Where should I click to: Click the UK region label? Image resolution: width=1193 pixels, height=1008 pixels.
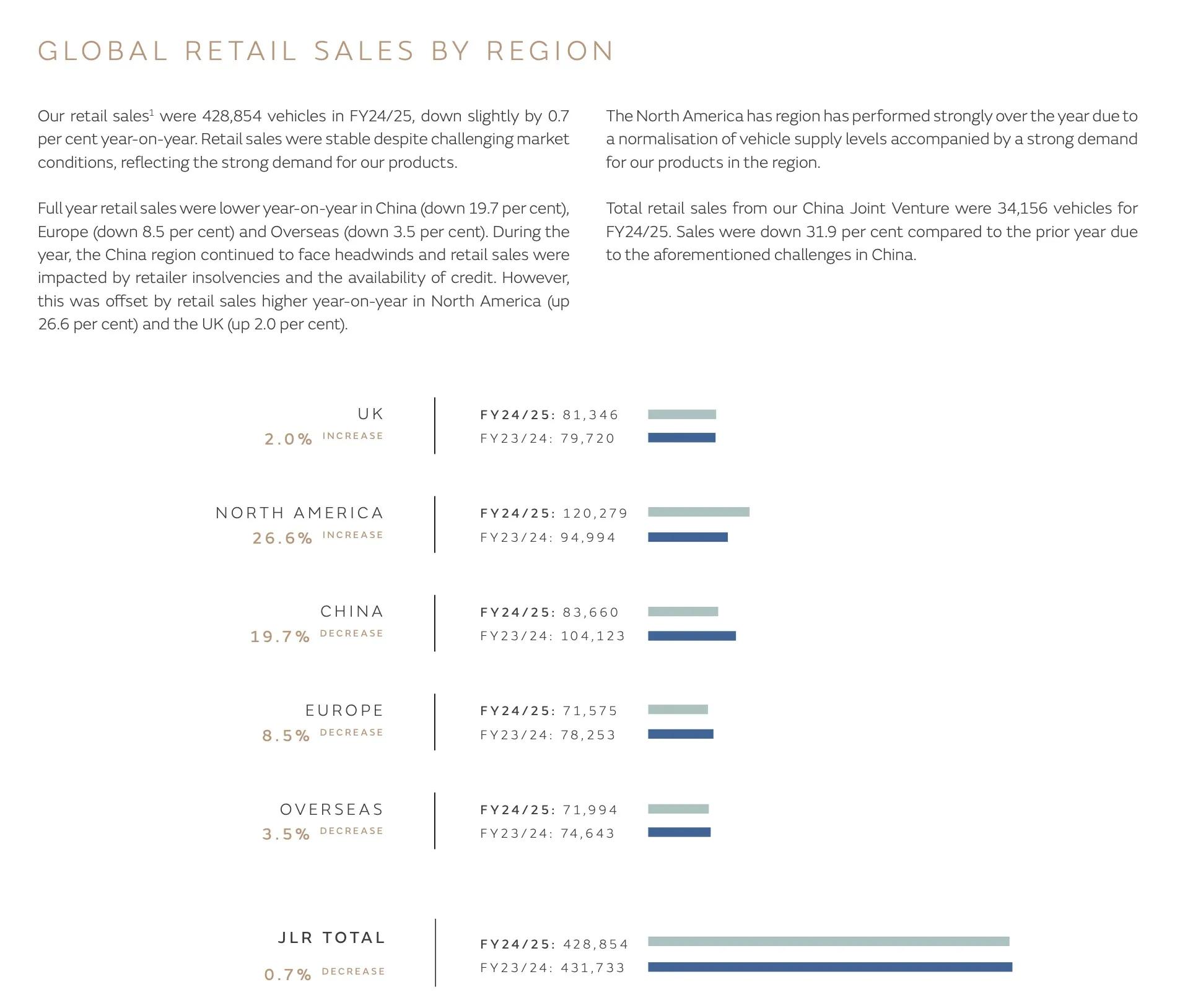tap(370, 414)
